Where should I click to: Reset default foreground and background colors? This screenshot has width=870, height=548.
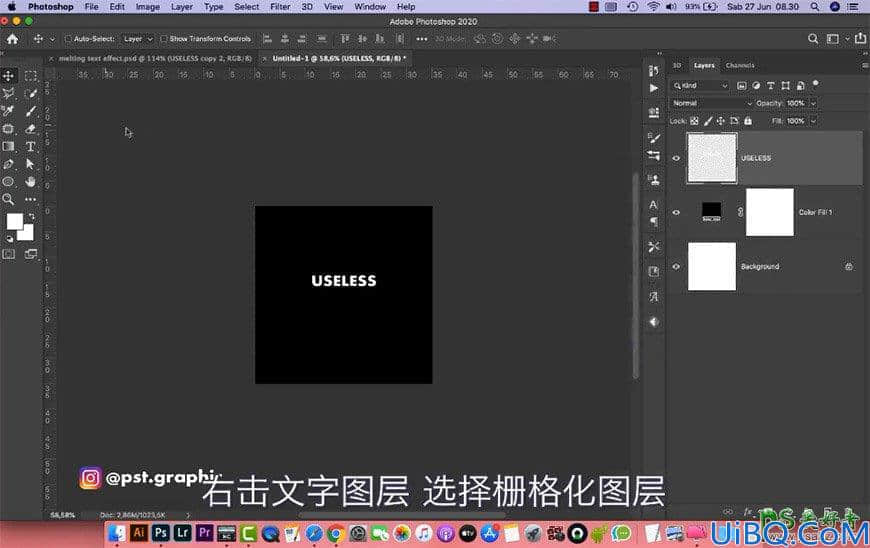[x=9, y=239]
